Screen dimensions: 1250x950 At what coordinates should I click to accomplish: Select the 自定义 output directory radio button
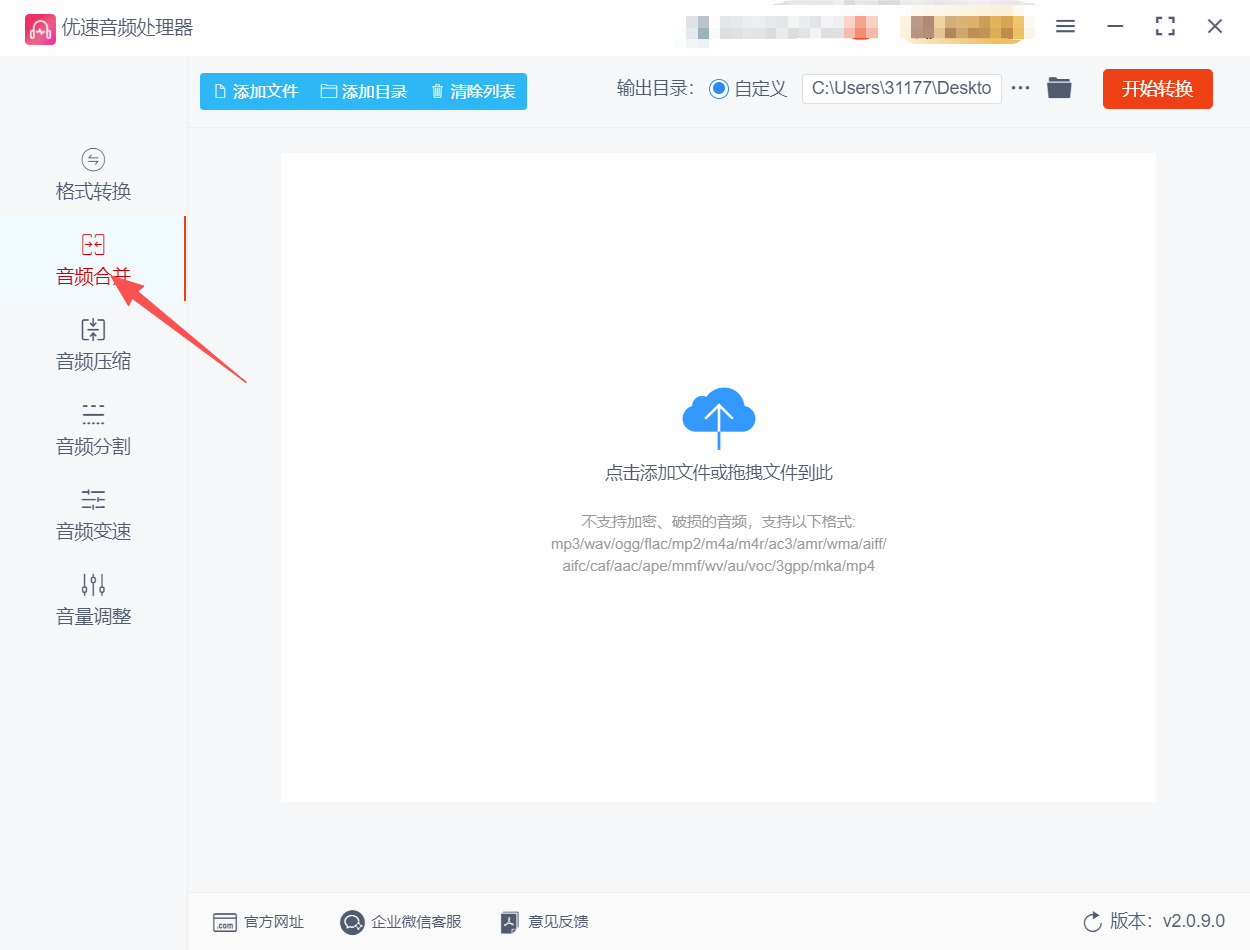pos(718,88)
